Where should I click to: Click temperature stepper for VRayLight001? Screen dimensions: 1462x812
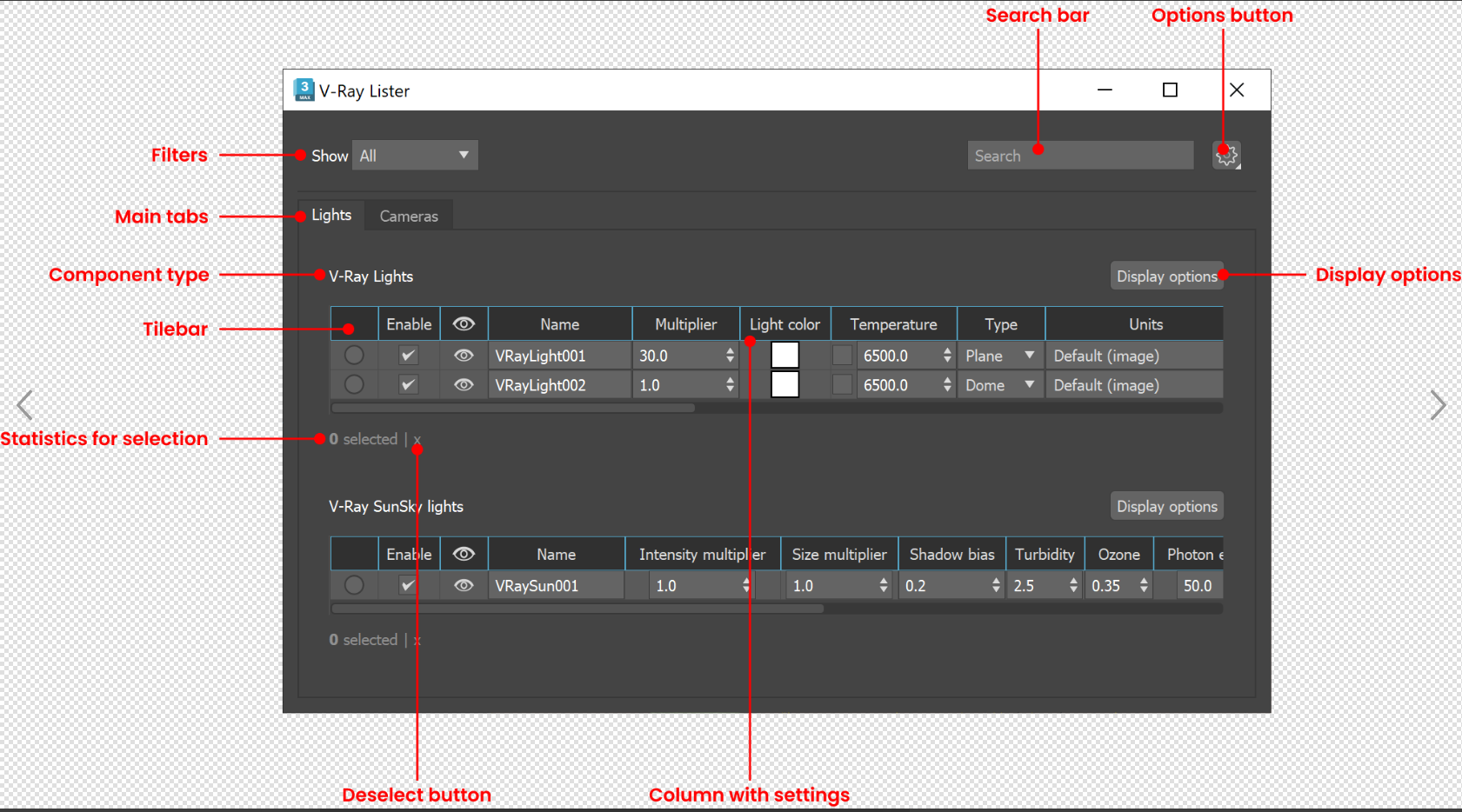coord(947,356)
